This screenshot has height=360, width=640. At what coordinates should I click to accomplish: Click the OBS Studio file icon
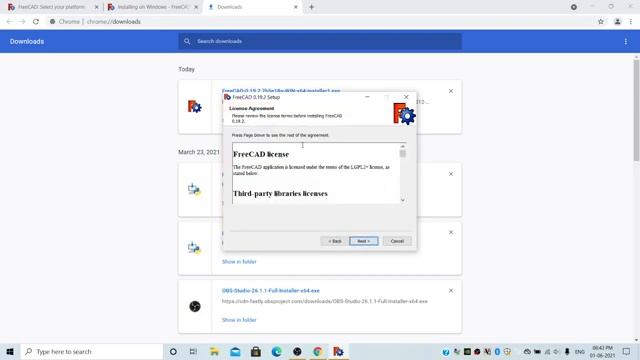pyautogui.click(x=195, y=307)
